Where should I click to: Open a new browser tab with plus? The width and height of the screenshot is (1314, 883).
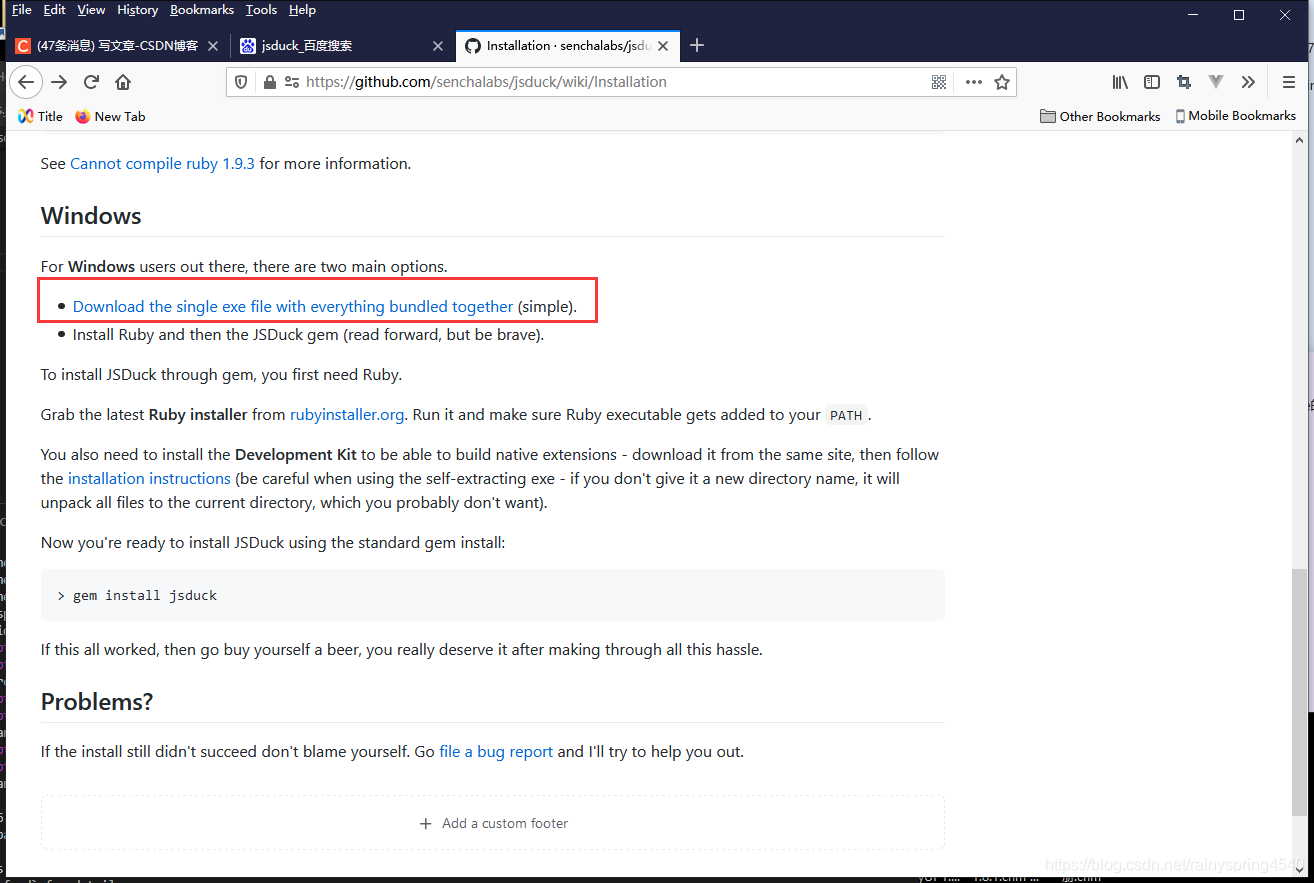[x=697, y=45]
